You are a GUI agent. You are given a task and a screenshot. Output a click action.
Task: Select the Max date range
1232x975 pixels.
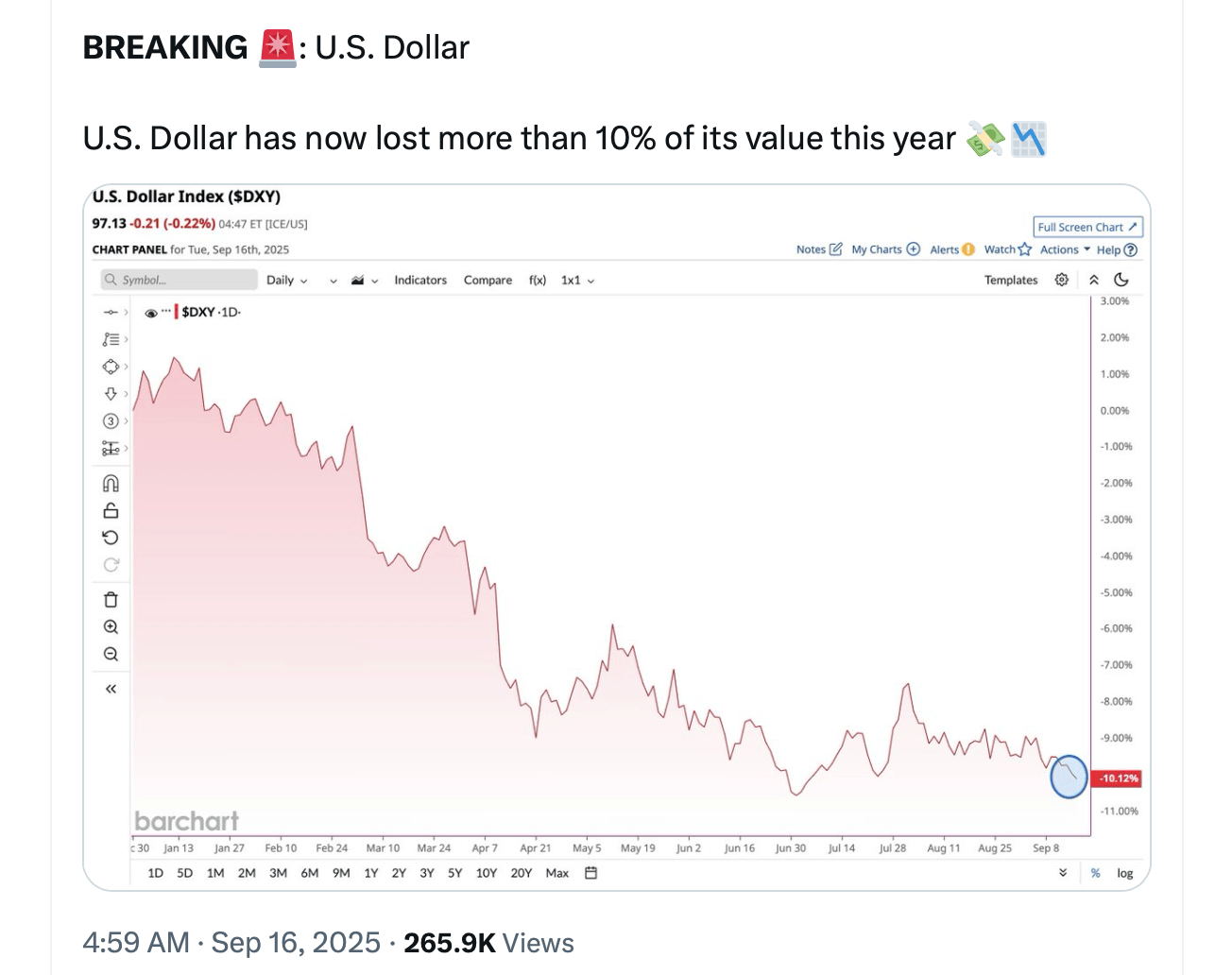[x=556, y=873]
